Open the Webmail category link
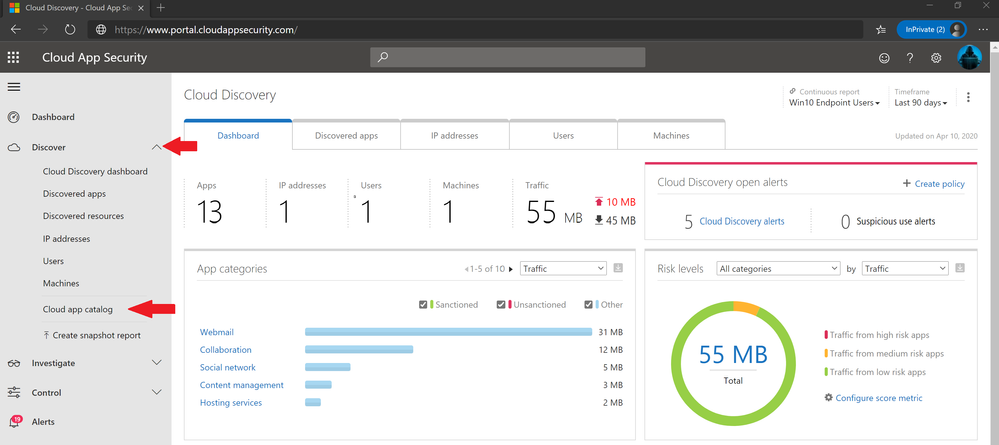This screenshot has height=445, width=999. (x=217, y=332)
